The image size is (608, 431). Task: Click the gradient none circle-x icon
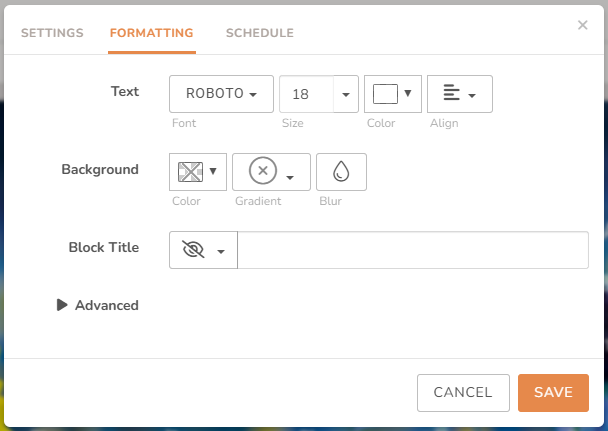pyautogui.click(x=262, y=172)
